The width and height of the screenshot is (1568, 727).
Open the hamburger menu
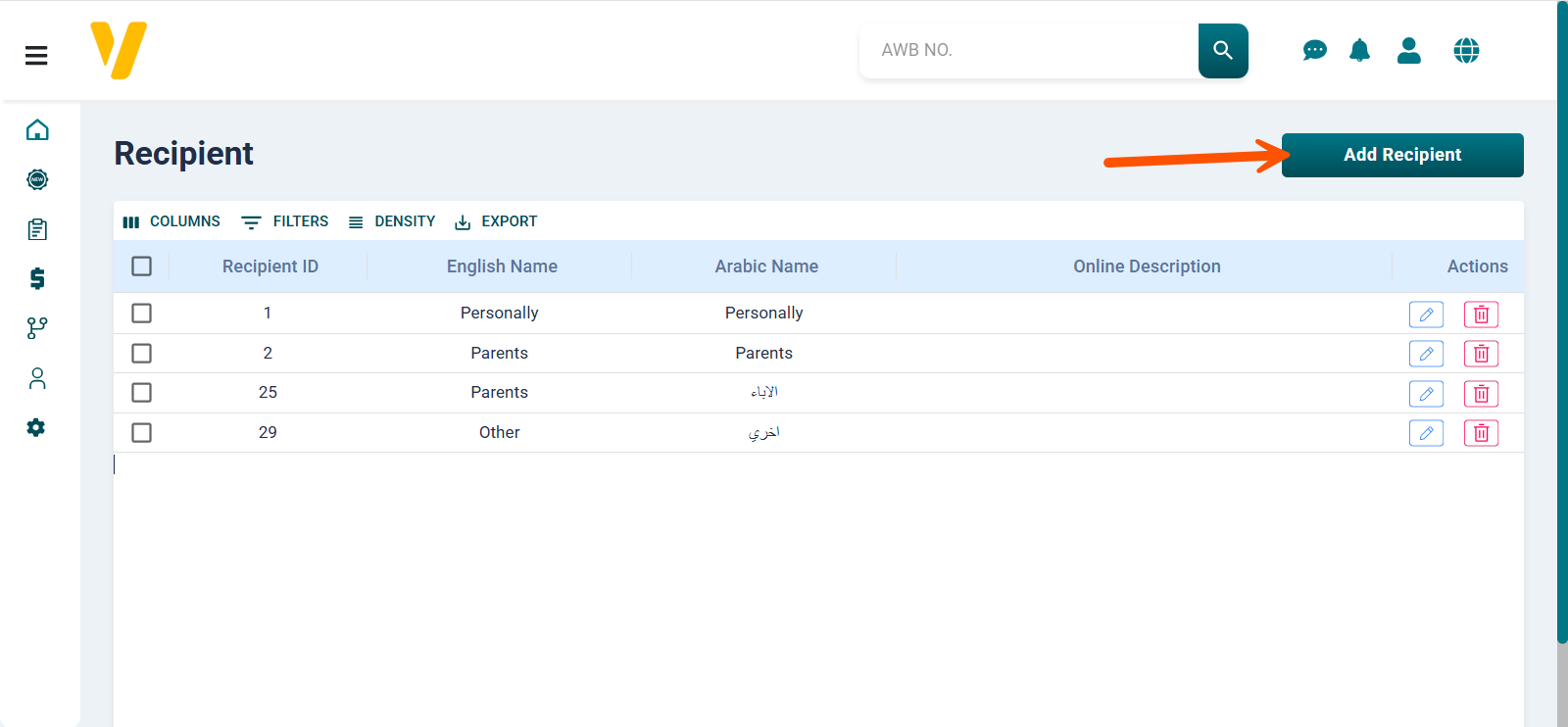(x=36, y=56)
